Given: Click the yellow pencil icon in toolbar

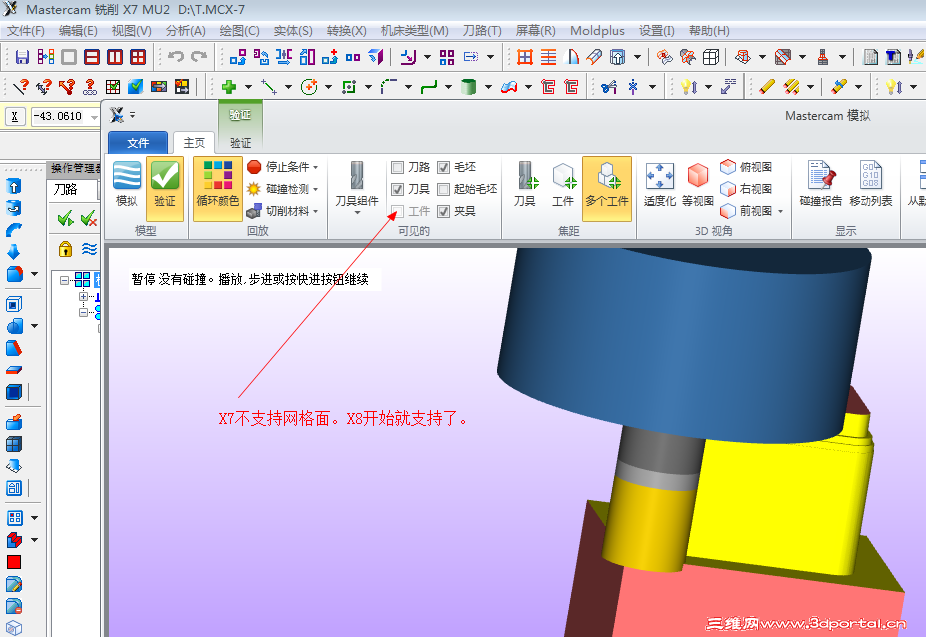Looking at the screenshot, I should 767,87.
